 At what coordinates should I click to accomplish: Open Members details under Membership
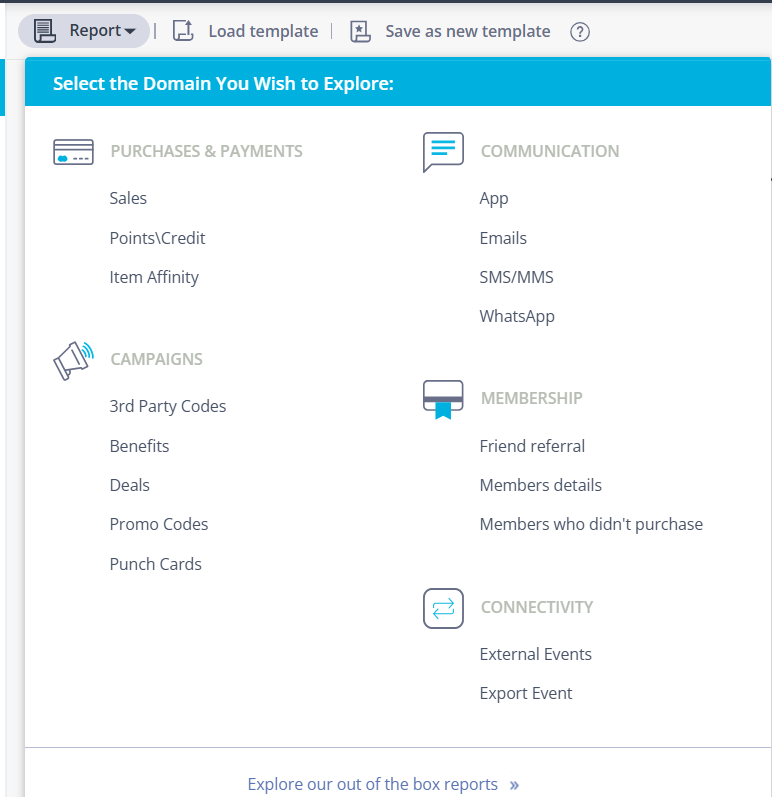pos(541,485)
